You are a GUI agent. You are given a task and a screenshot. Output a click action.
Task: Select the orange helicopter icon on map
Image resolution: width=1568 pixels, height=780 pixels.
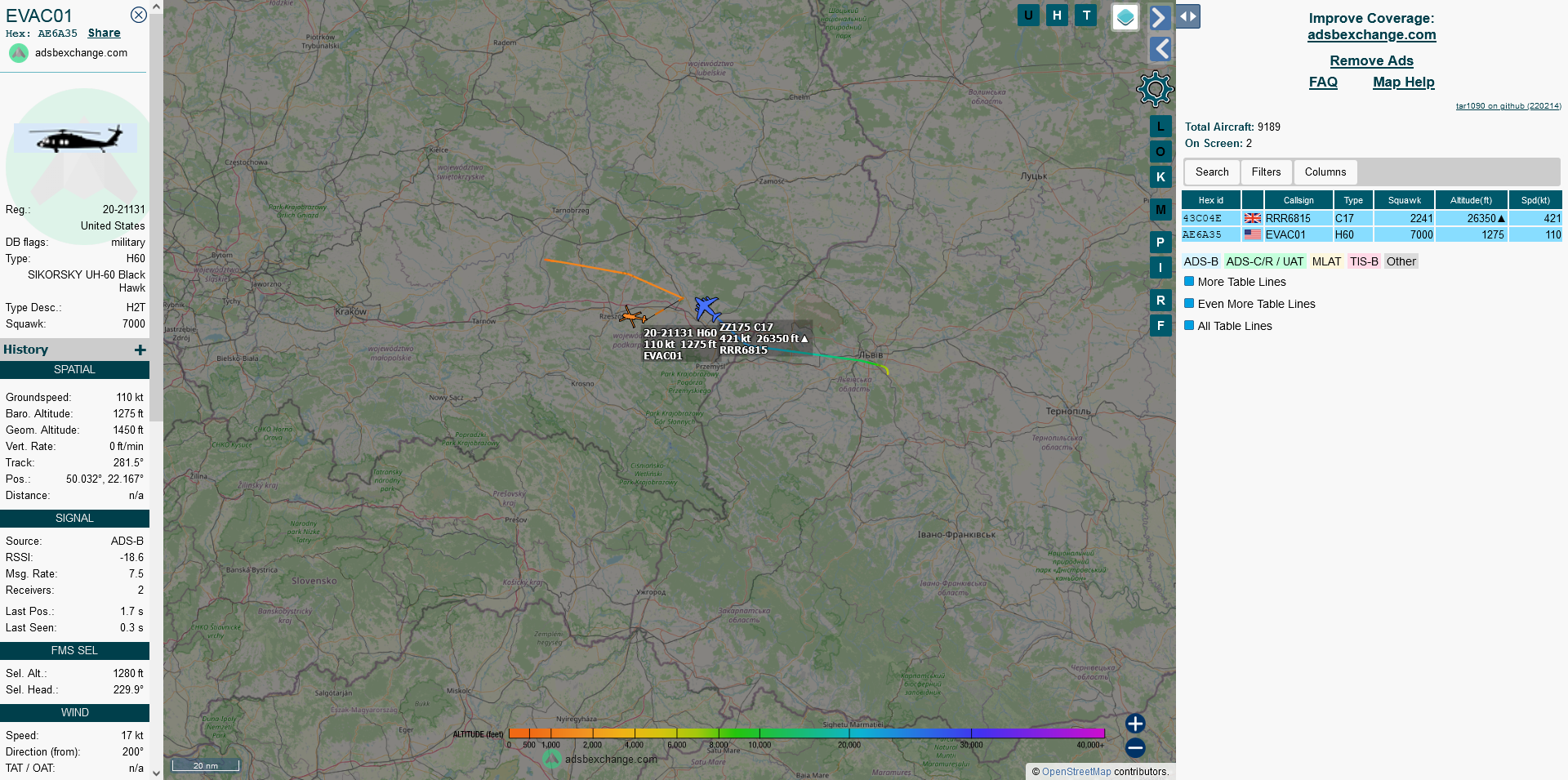[632, 316]
